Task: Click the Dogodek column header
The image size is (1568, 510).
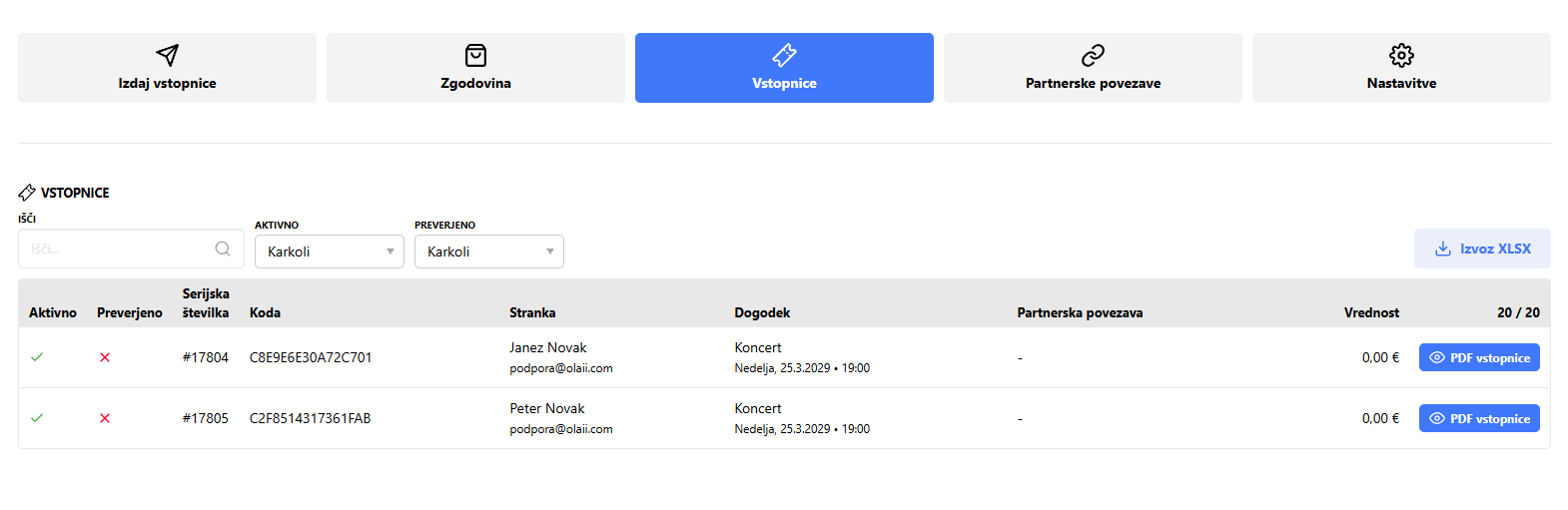Action: (x=762, y=312)
